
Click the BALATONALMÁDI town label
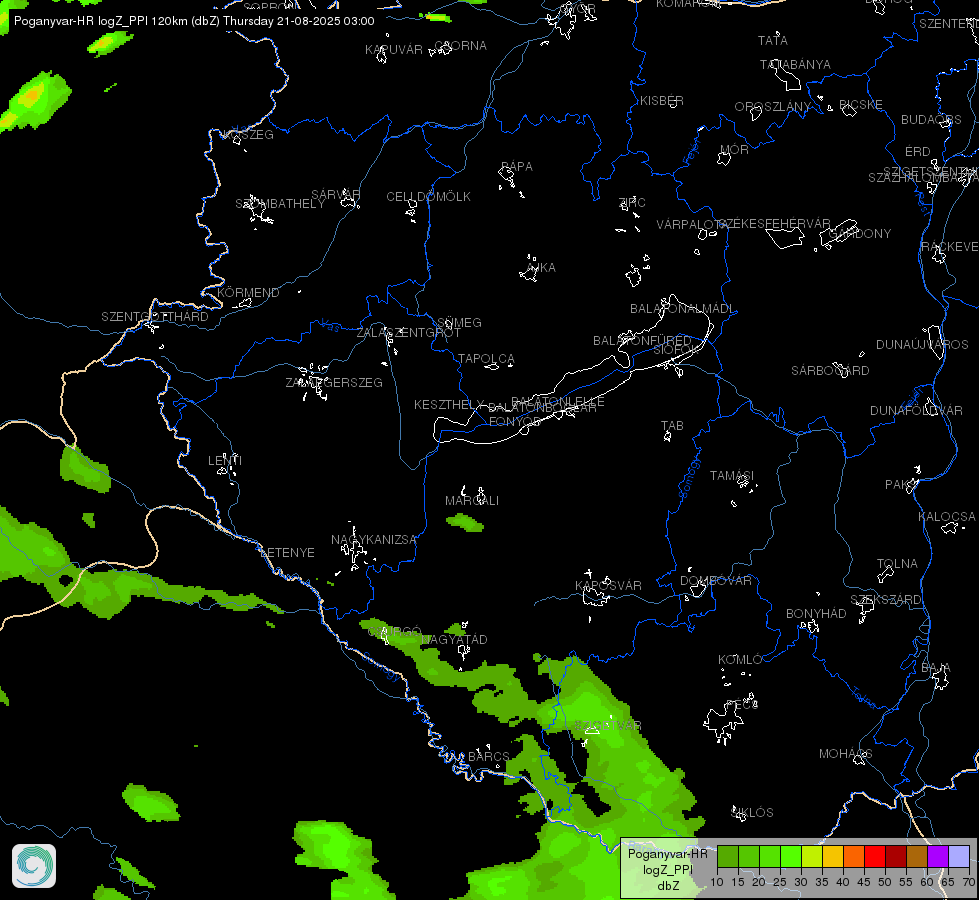682,309
